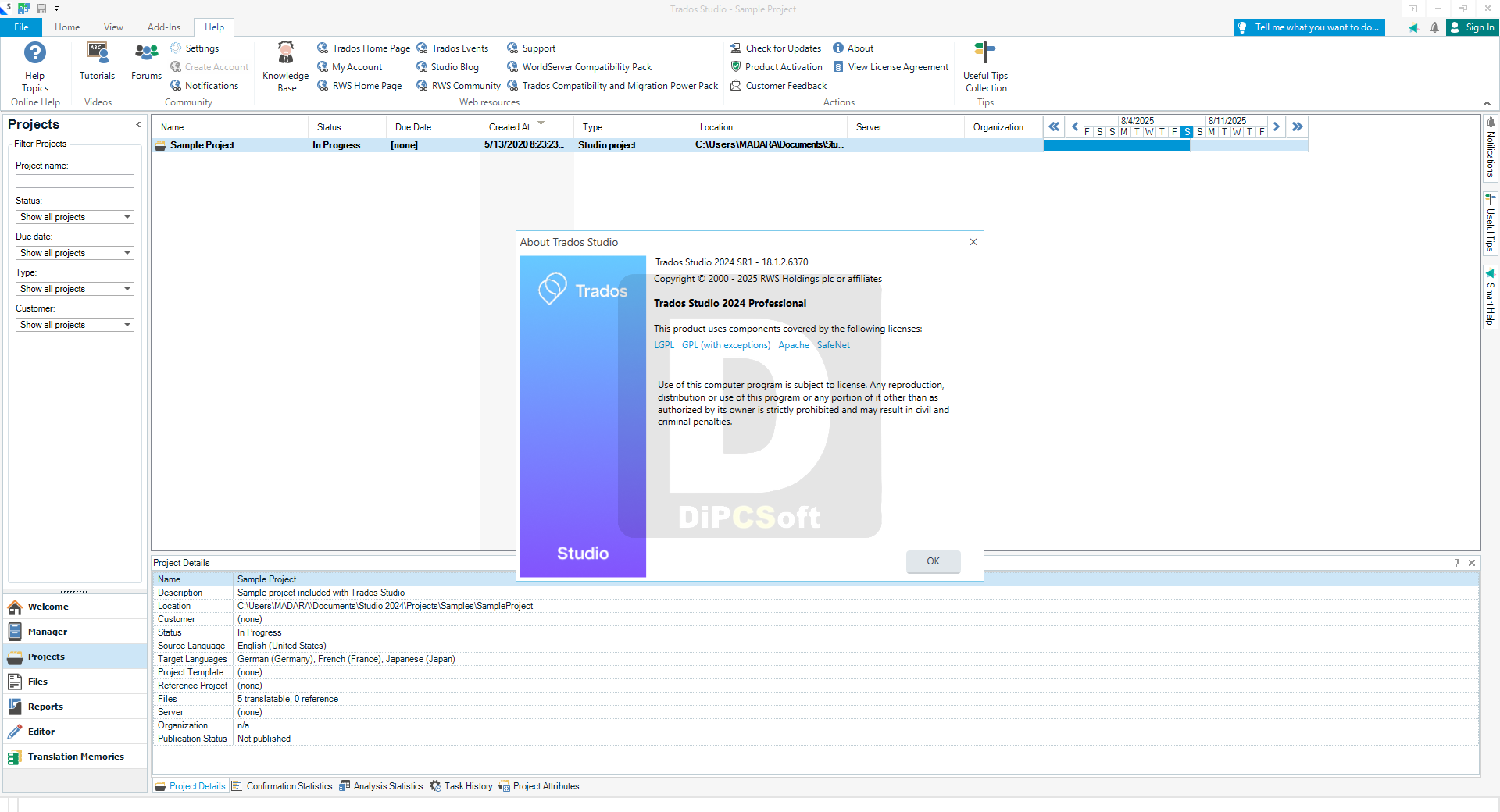Move calendar back one step
The height and width of the screenshot is (812, 1500).
(1075, 126)
